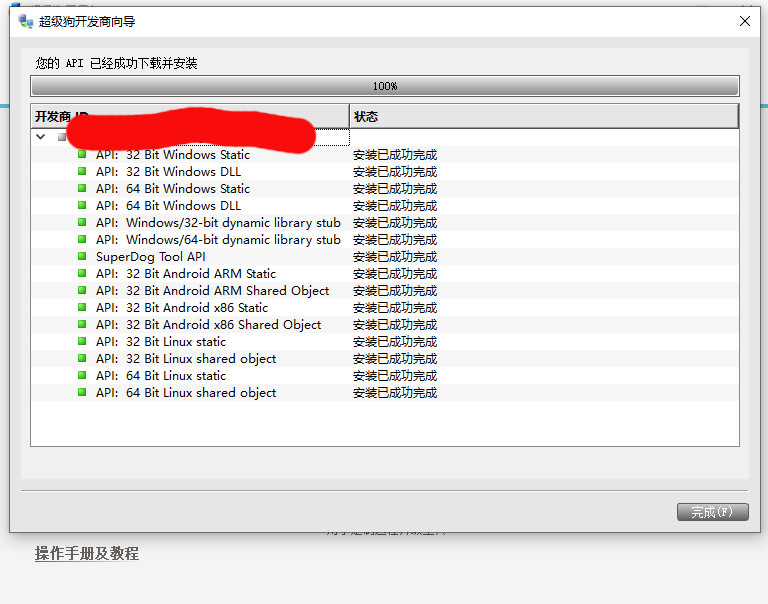Click green icon for 32 Bit Android x86 Static
The image size is (768, 604).
(x=82, y=307)
